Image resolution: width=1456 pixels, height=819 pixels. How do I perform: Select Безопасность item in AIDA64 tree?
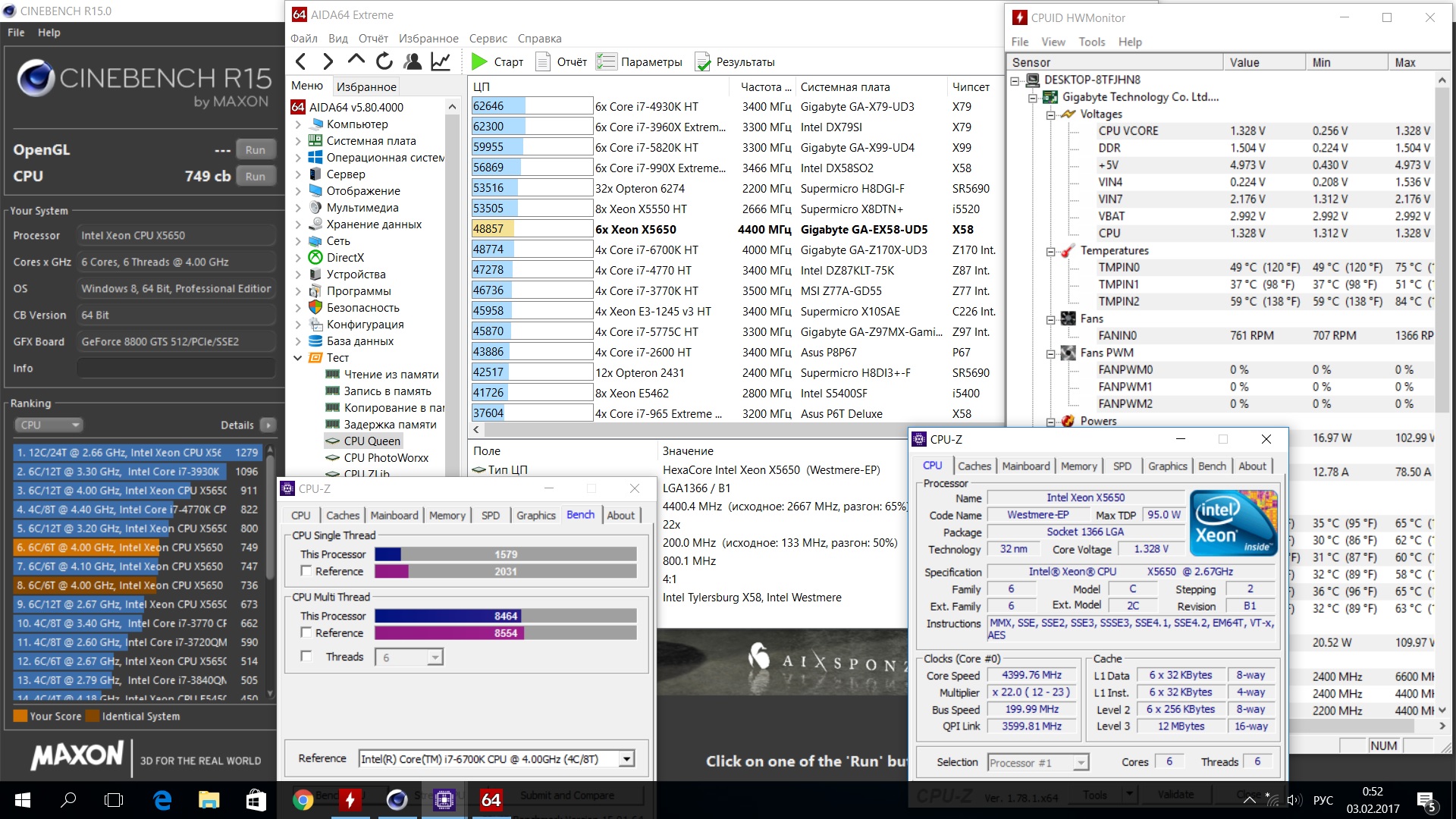362,307
